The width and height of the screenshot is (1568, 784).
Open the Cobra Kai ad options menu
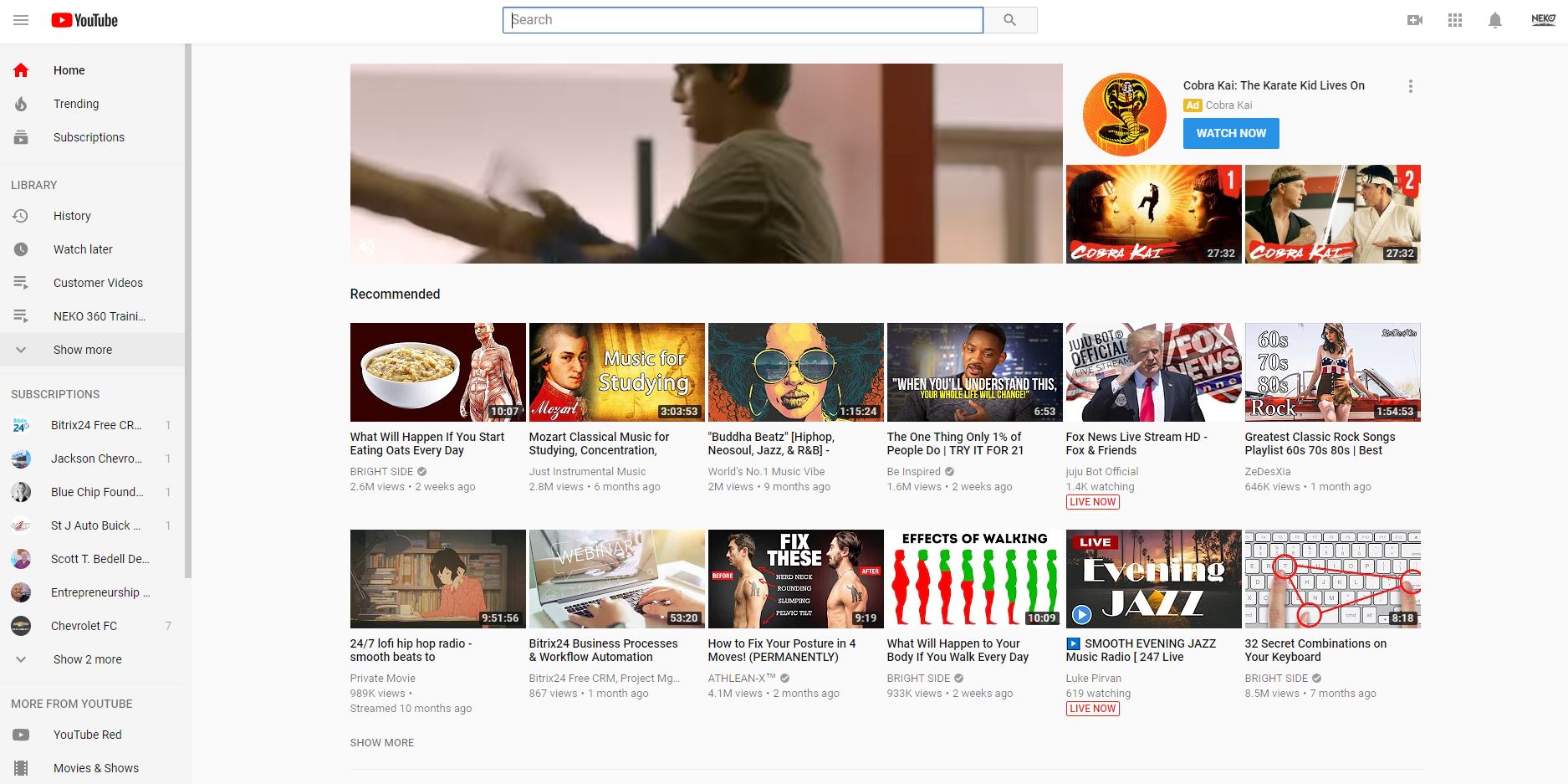[1410, 86]
